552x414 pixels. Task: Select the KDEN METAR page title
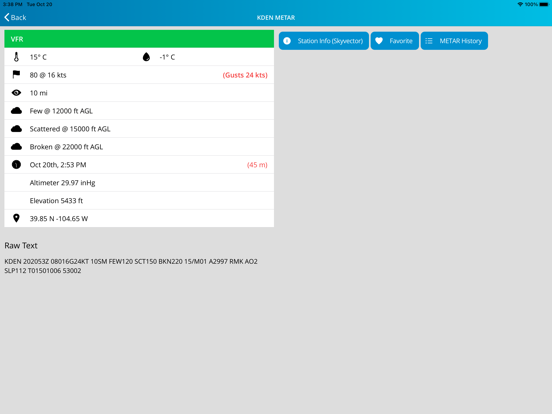[x=276, y=18]
